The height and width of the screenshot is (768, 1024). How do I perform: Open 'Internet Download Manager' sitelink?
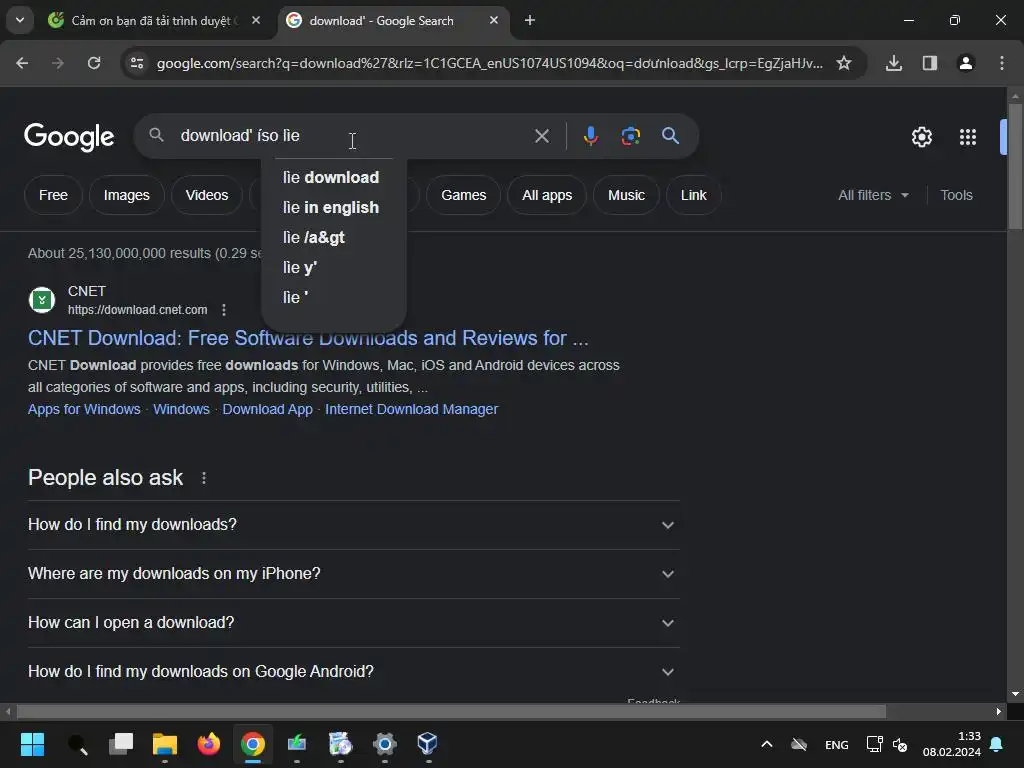[x=411, y=409]
